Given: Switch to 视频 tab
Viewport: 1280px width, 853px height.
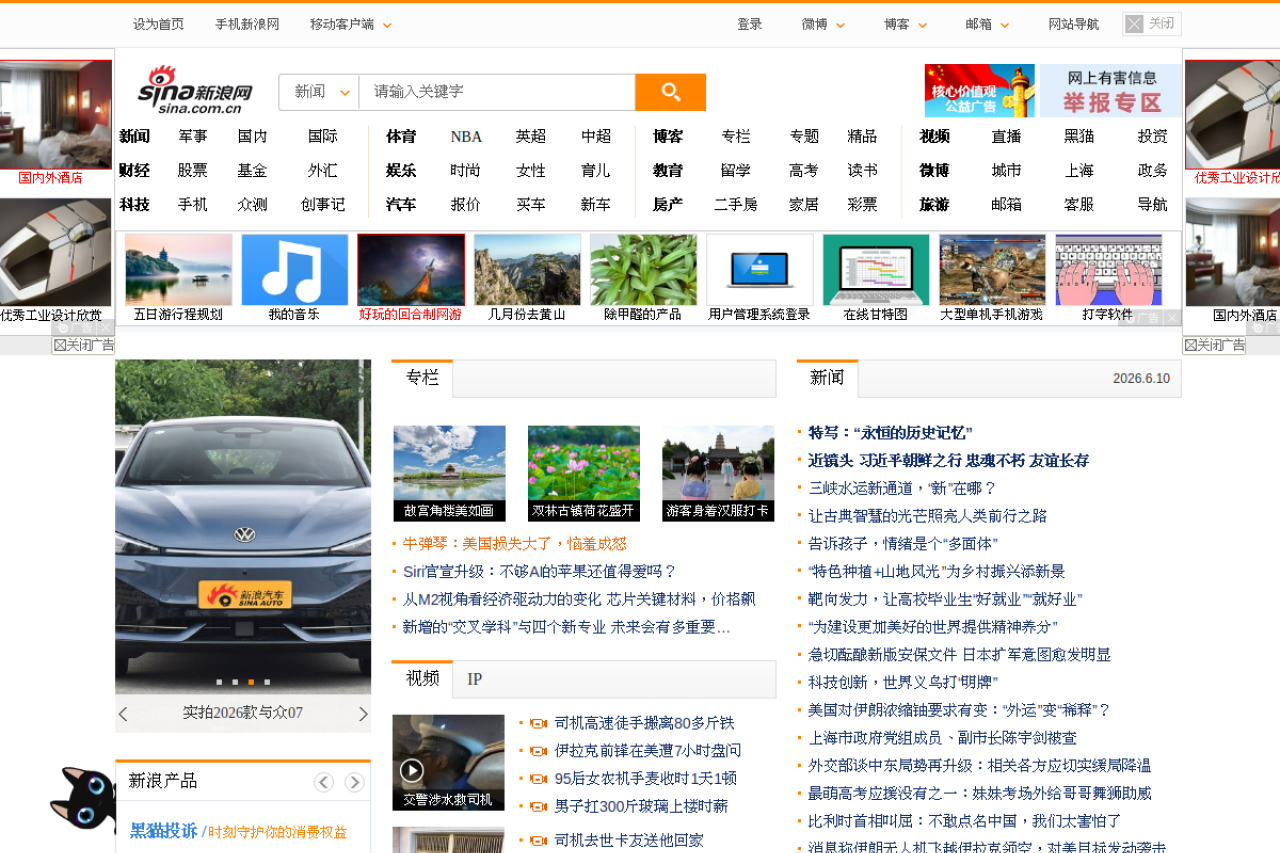Looking at the screenshot, I should 422,679.
